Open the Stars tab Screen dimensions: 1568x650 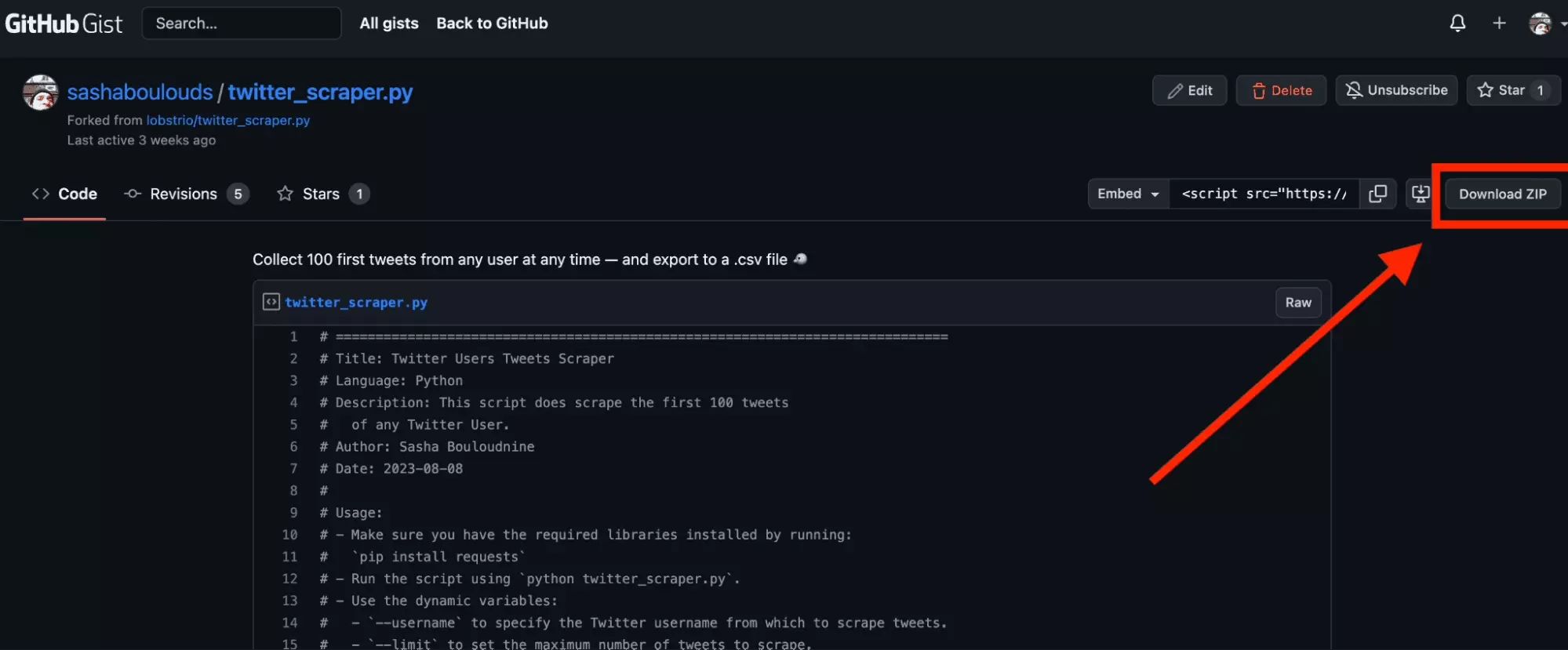tap(322, 194)
